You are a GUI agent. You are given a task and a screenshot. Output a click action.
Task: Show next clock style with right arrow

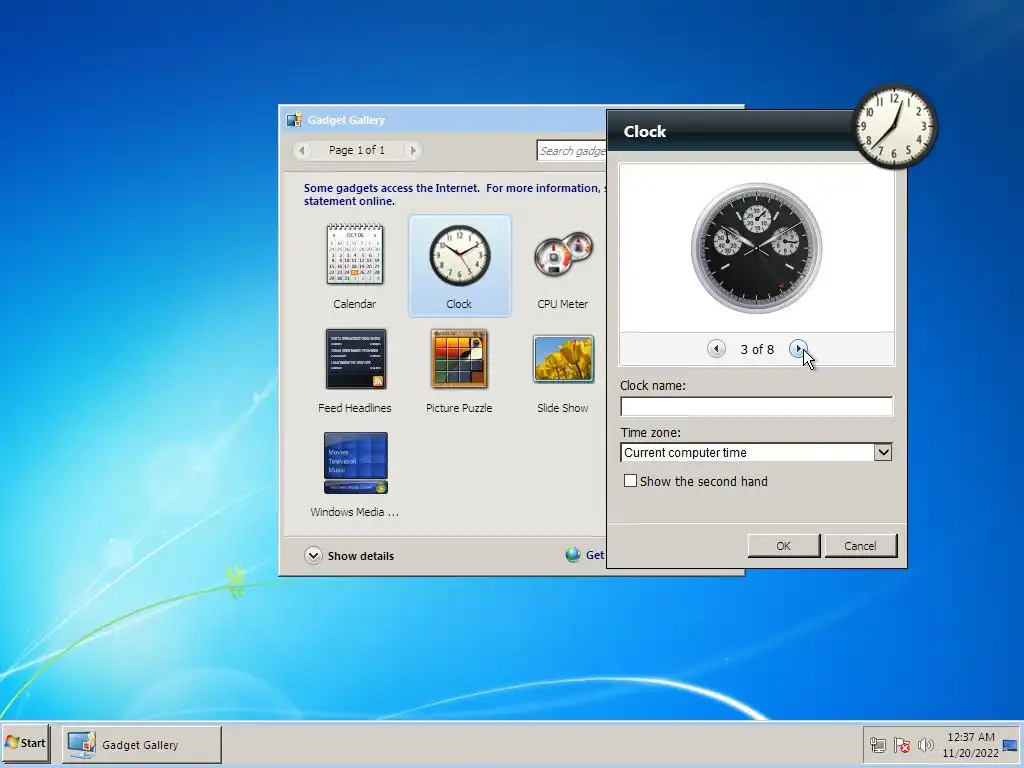coord(798,349)
